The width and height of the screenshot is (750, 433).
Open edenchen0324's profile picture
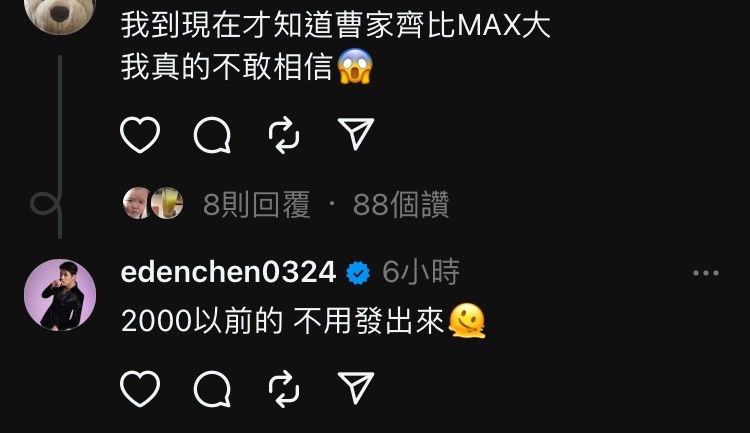click(60, 295)
